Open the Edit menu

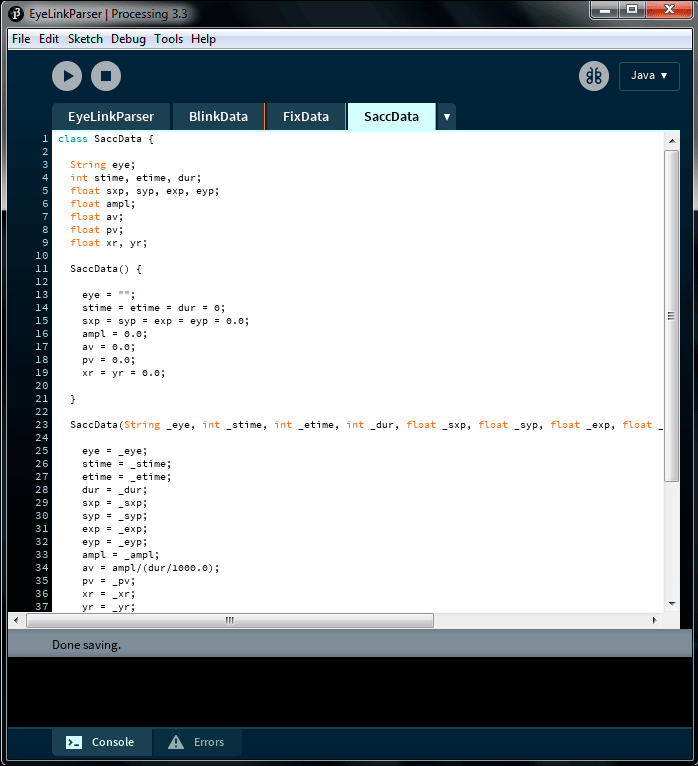point(49,39)
